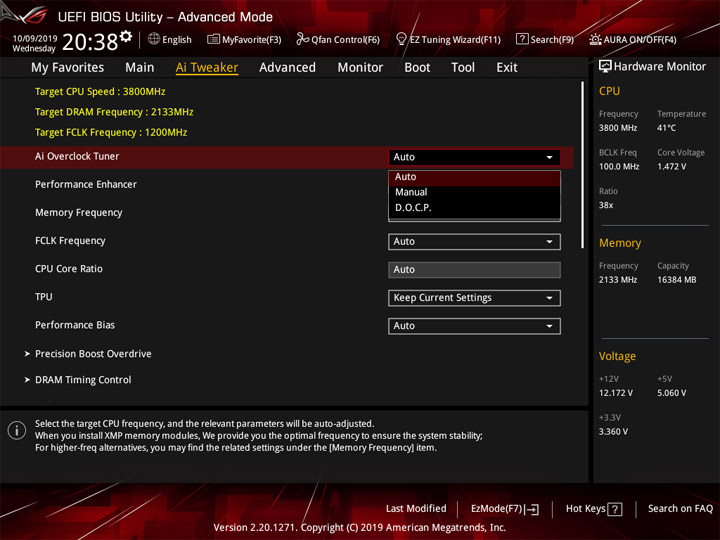The width and height of the screenshot is (720, 540).
Task: Choose Auto in overclock tuner list
Action: [x=474, y=177]
